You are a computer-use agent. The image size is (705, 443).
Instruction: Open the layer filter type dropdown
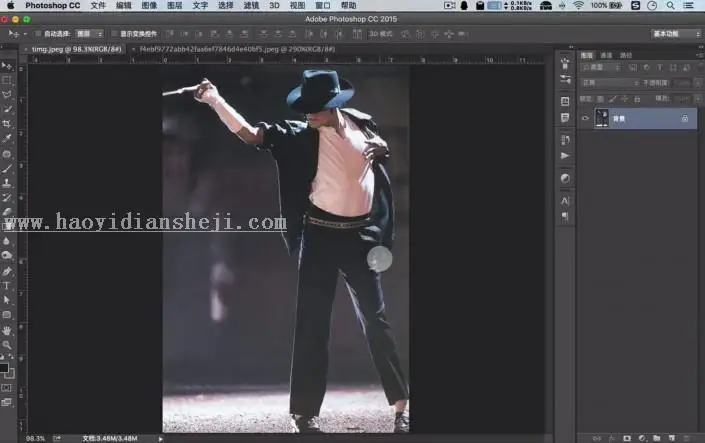point(601,67)
